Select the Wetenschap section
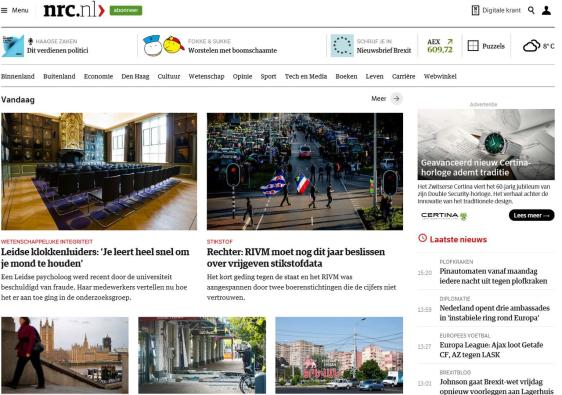The height and width of the screenshot is (395, 562). point(206,76)
